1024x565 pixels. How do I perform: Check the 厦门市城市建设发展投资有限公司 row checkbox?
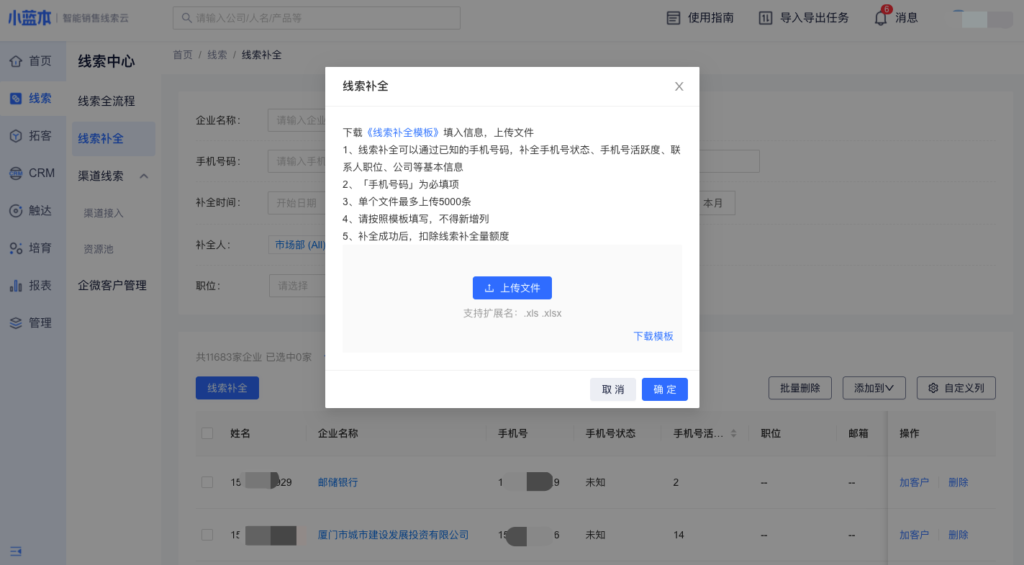click(207, 535)
